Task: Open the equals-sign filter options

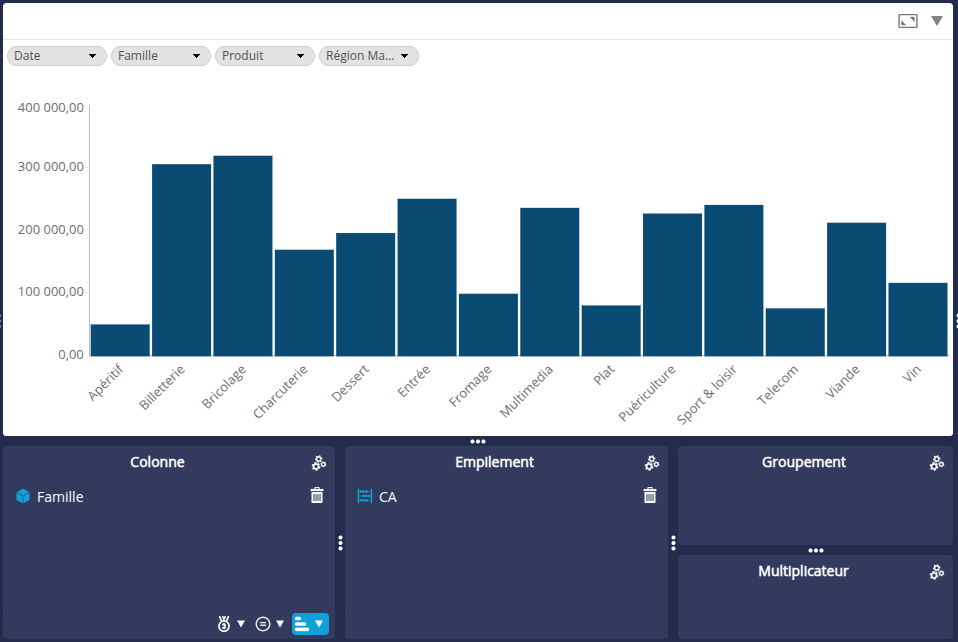Action: click(x=270, y=624)
